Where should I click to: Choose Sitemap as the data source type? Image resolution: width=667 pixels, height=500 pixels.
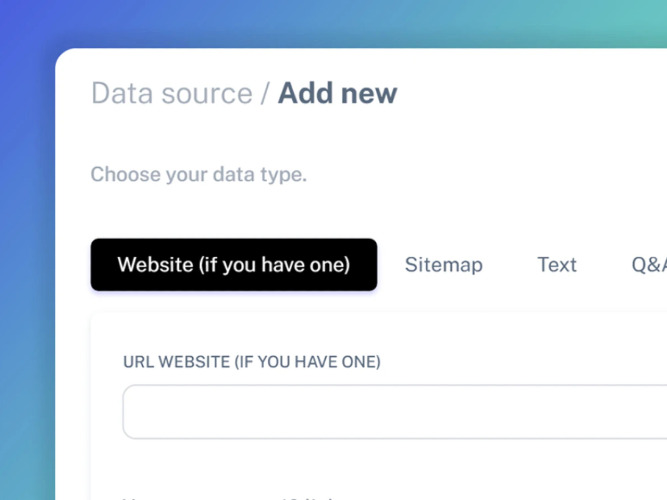443,265
